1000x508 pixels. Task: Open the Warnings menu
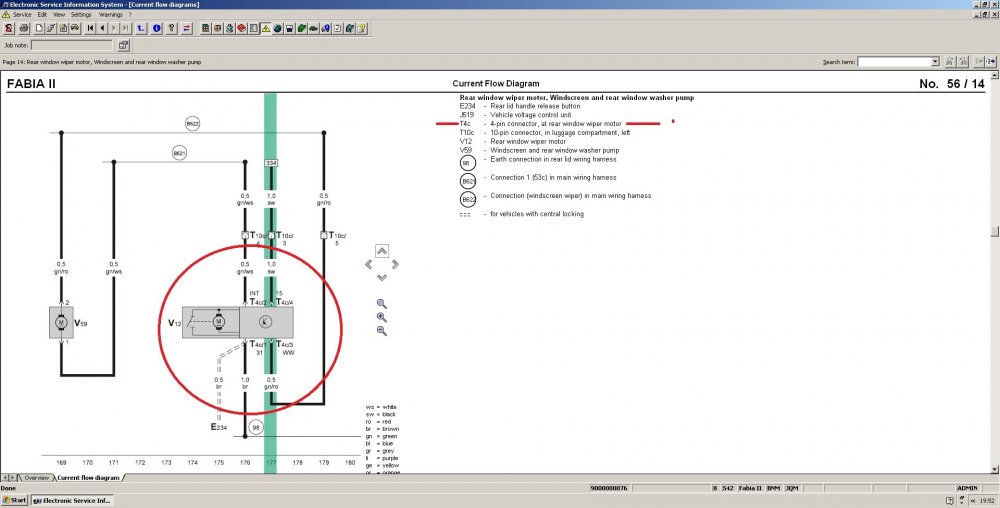point(111,14)
